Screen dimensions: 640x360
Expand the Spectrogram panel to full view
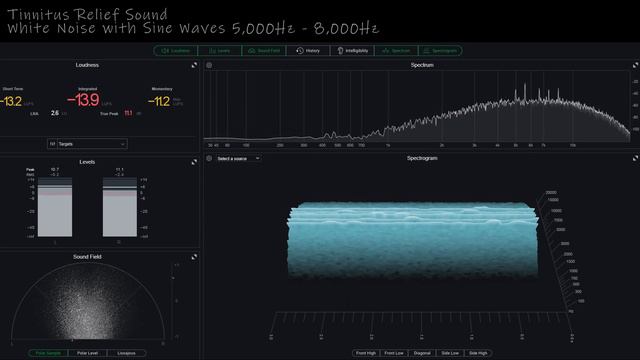point(636,158)
